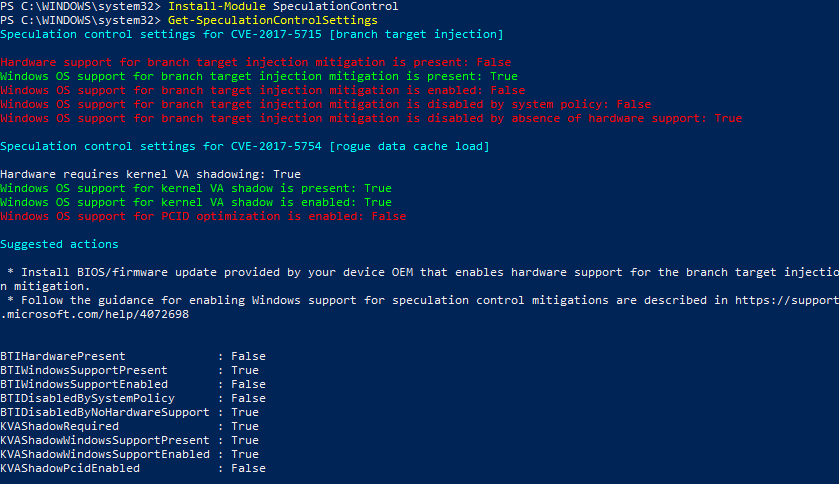Click the KVAShadowRequired property row
This screenshot has height=484, width=839.
[x=129, y=426]
